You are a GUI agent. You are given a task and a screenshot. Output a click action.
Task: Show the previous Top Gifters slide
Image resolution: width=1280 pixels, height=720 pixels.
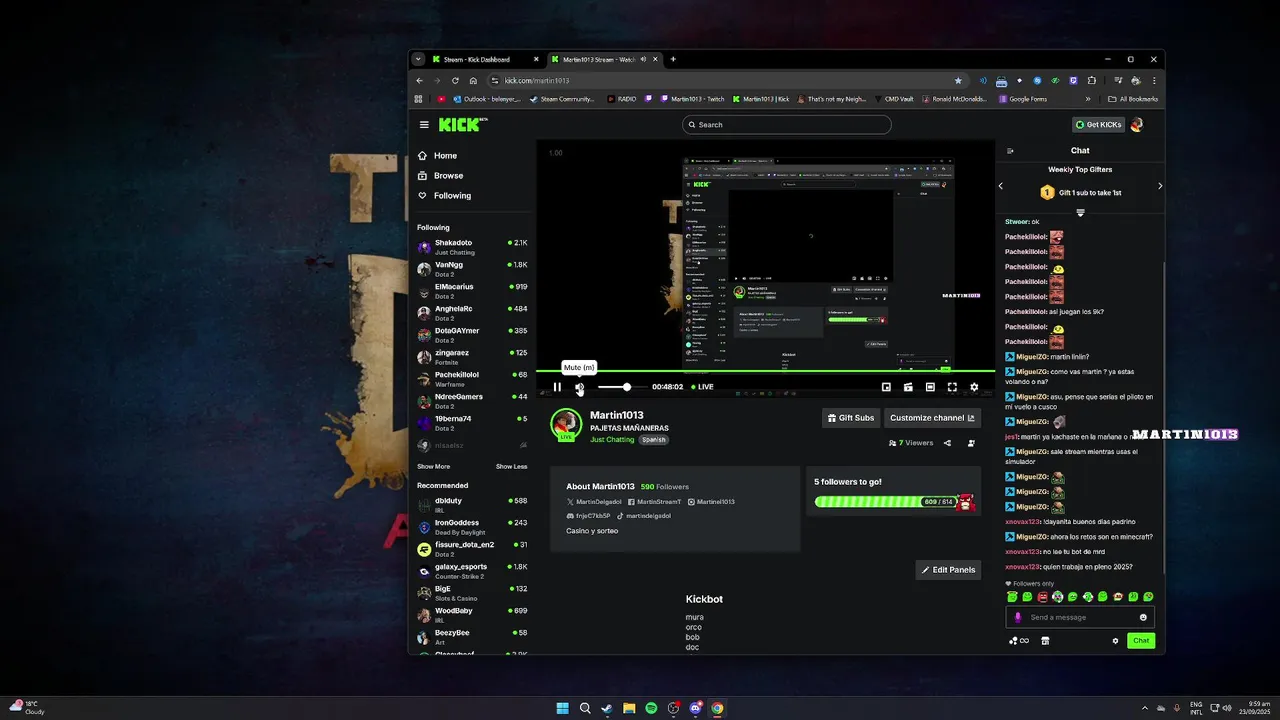[1001, 186]
